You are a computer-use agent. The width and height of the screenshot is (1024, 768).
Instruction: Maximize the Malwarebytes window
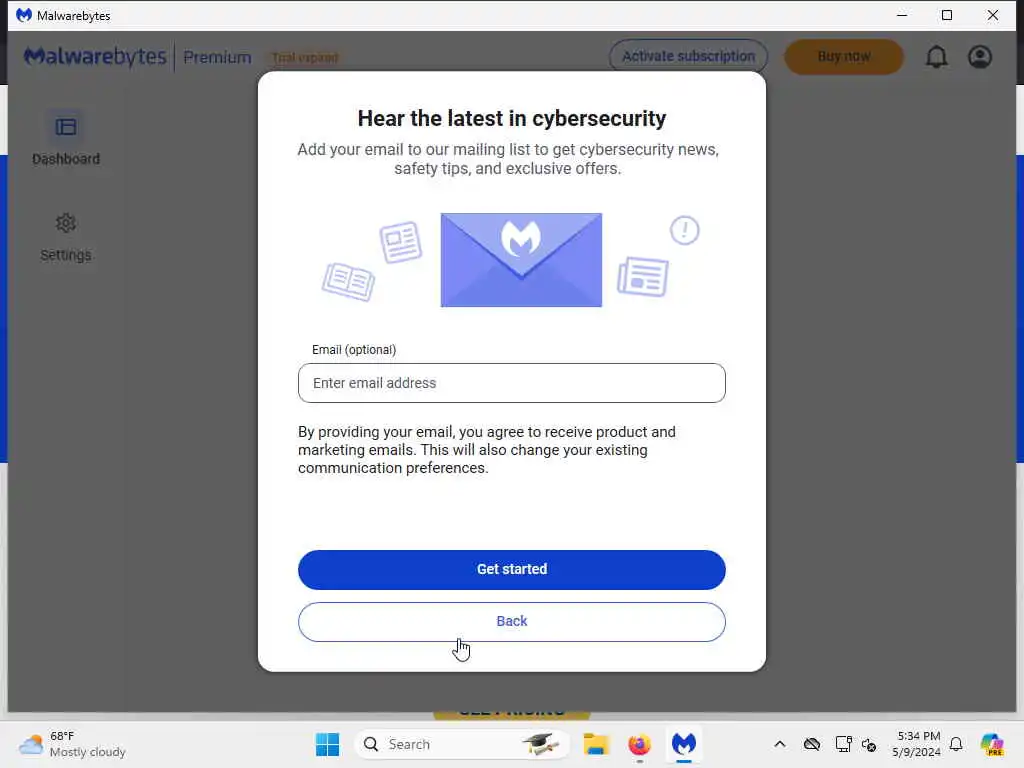point(947,15)
